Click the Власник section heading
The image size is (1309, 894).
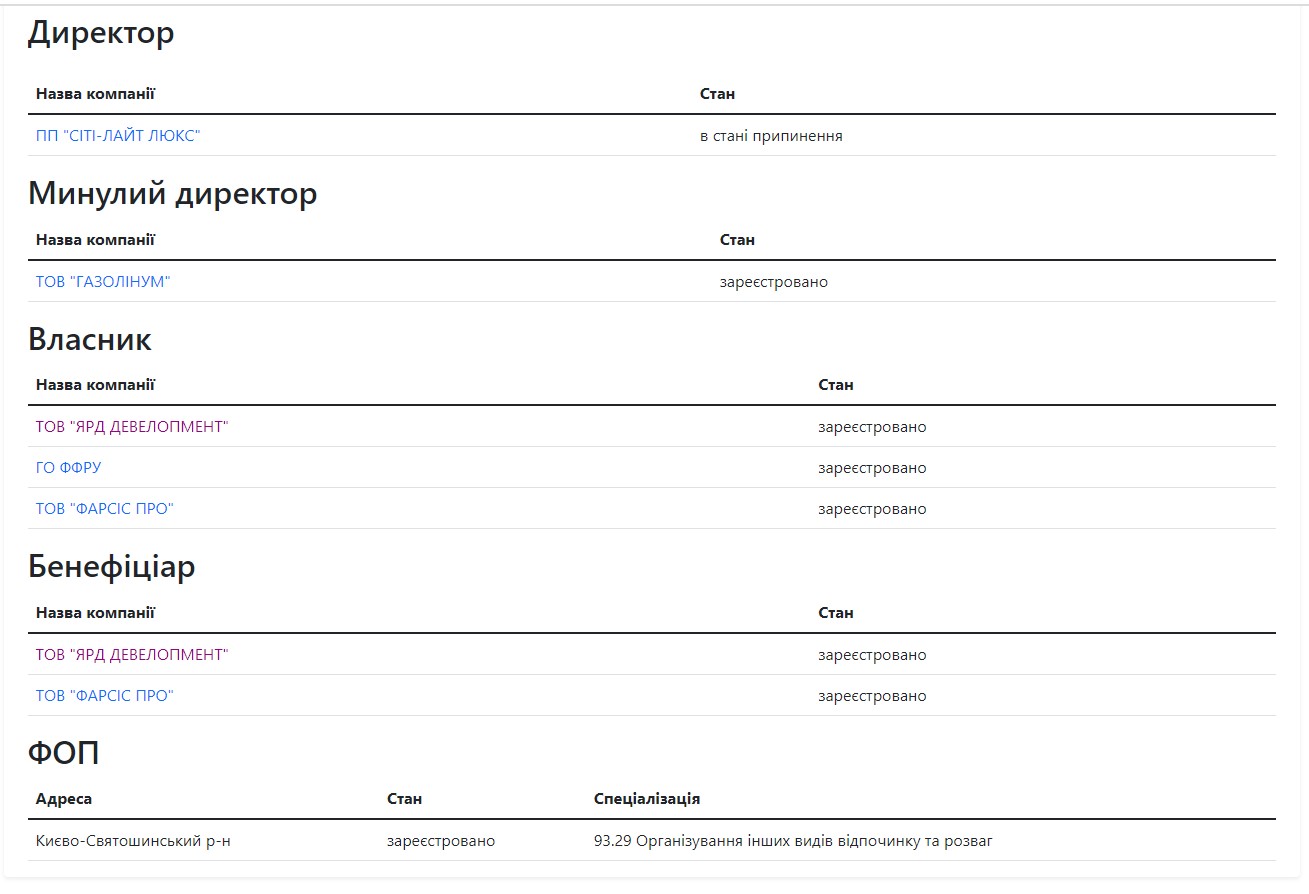[90, 339]
